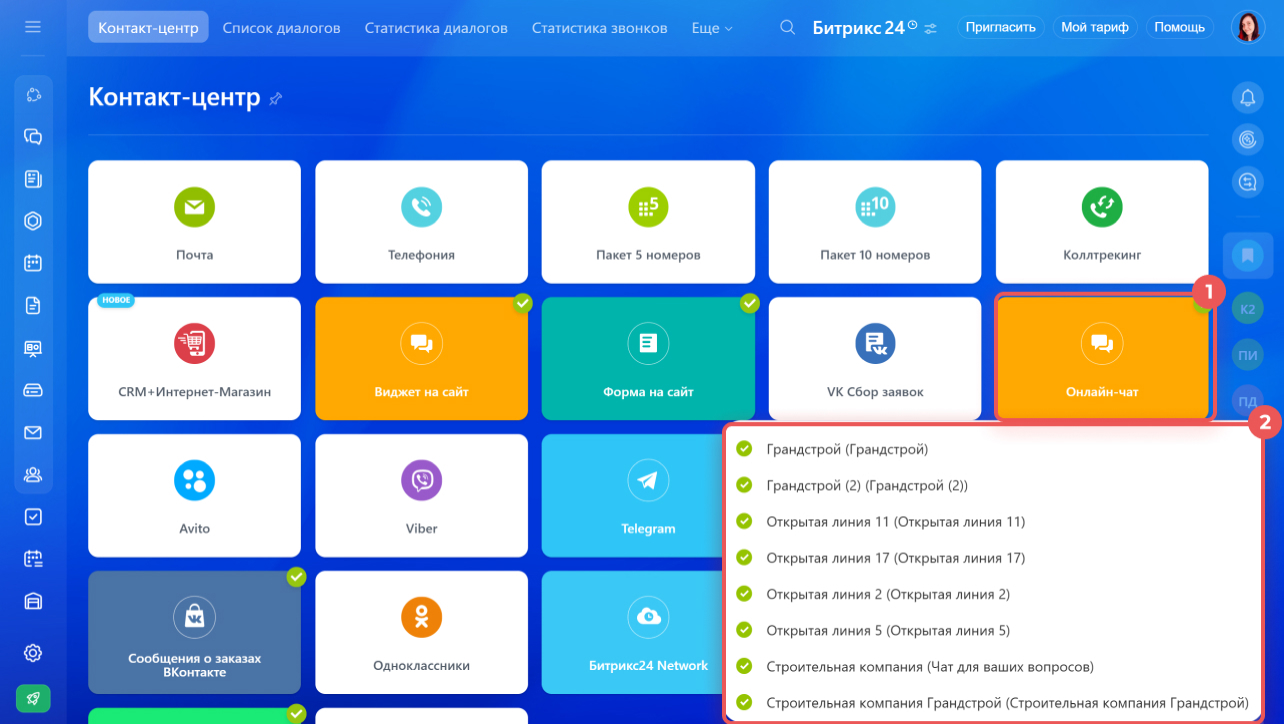1284x724 pixels.
Task: Open the hamburger menu in left sidebar
Action: (x=33, y=27)
